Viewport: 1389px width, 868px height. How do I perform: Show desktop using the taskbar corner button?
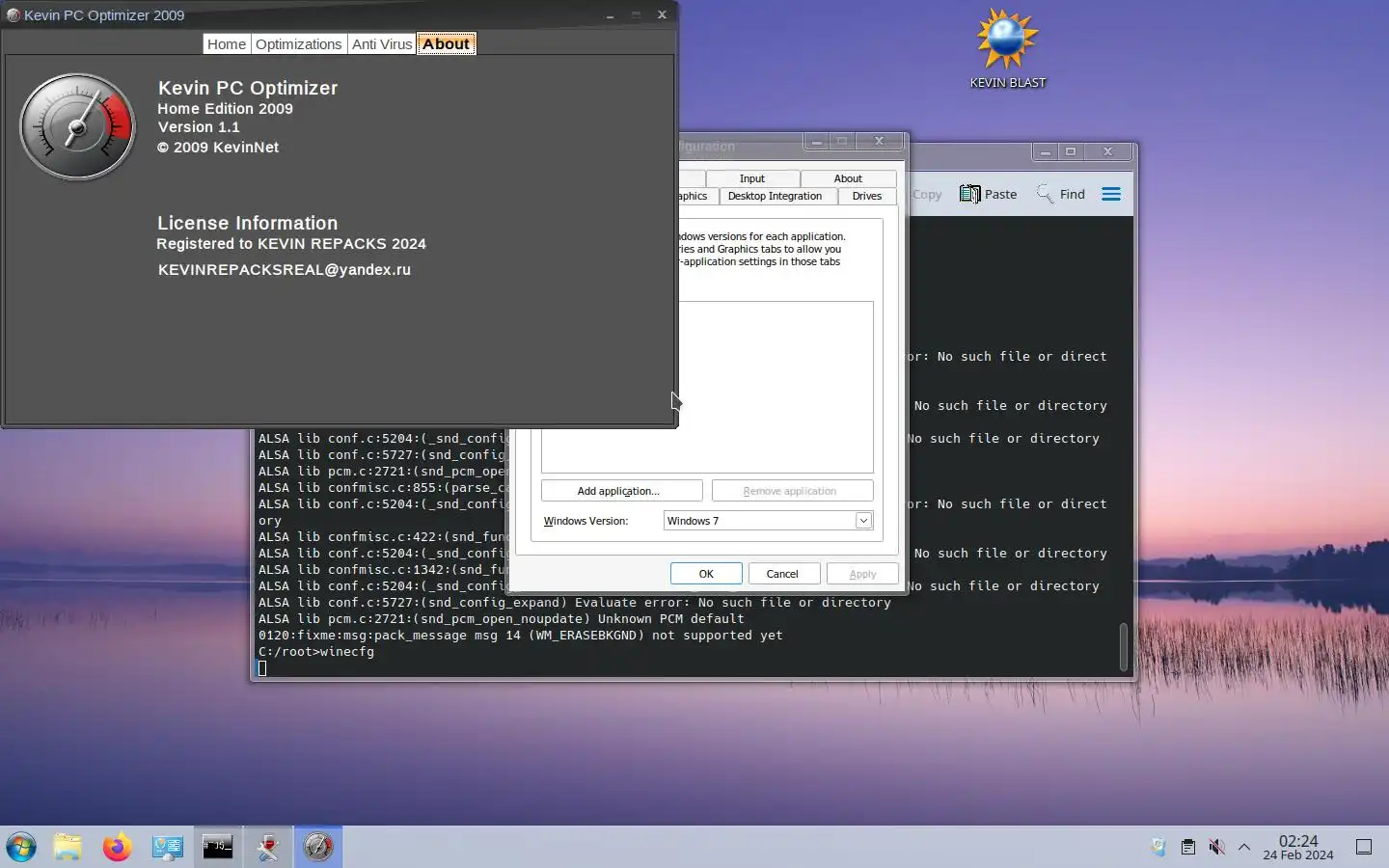(x=1364, y=848)
